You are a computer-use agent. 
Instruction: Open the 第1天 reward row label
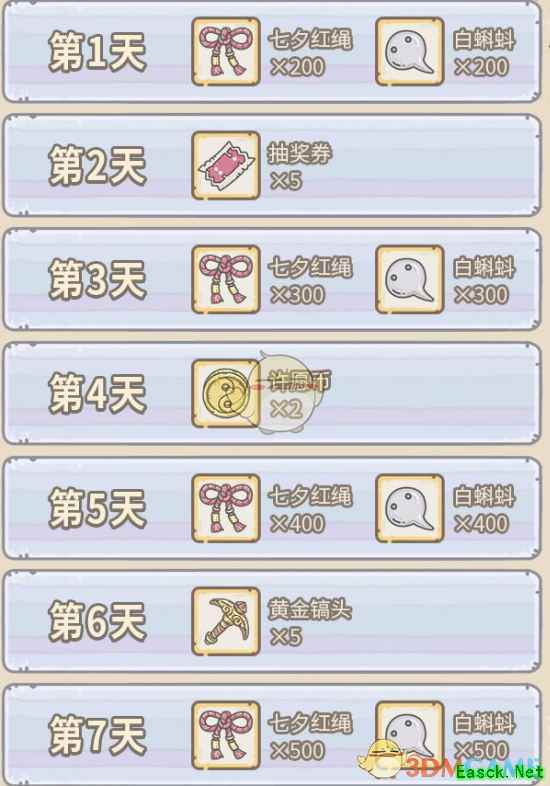tap(97, 52)
